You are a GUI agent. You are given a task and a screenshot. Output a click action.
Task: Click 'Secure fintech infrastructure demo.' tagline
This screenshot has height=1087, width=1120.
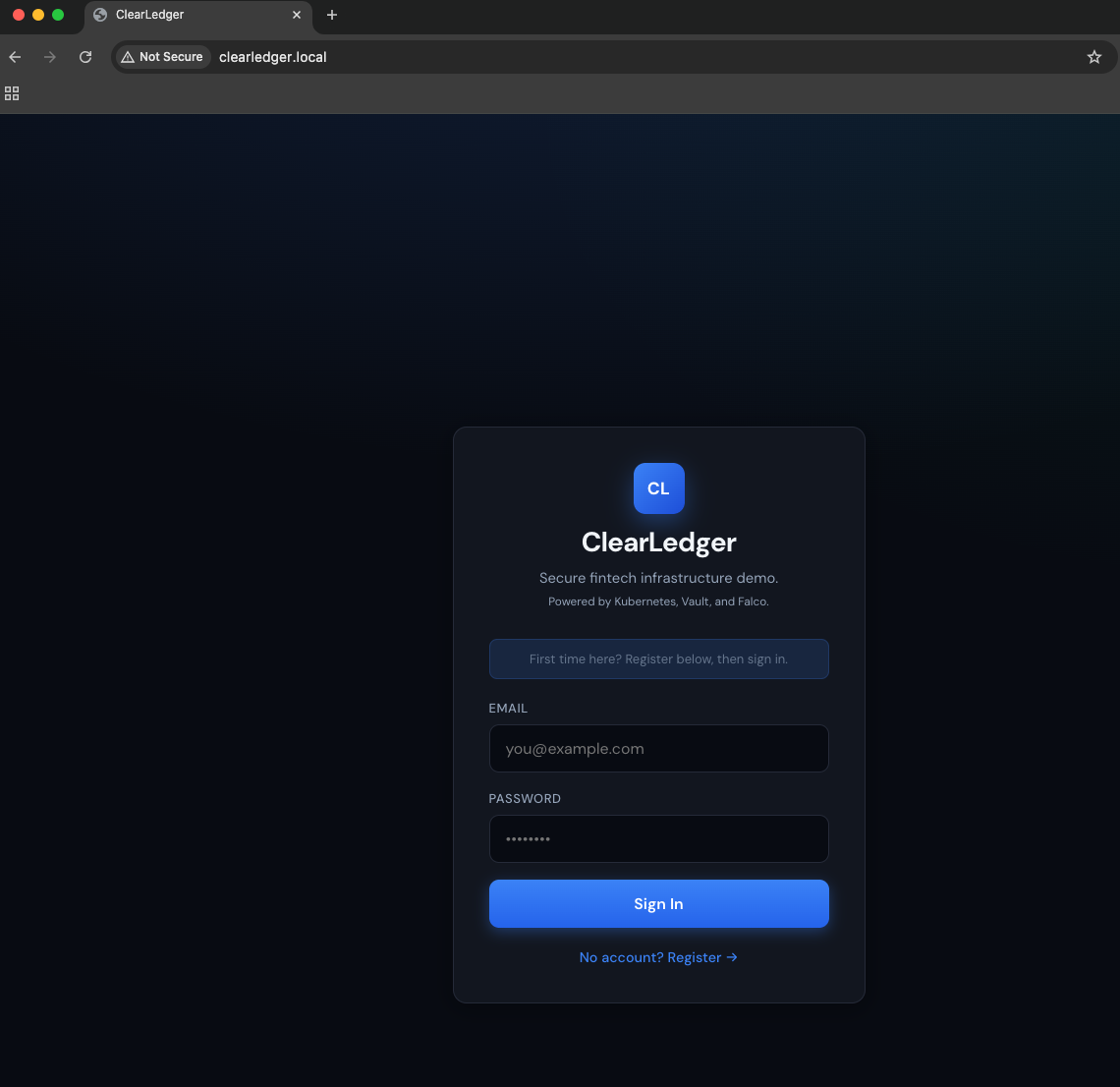point(658,578)
